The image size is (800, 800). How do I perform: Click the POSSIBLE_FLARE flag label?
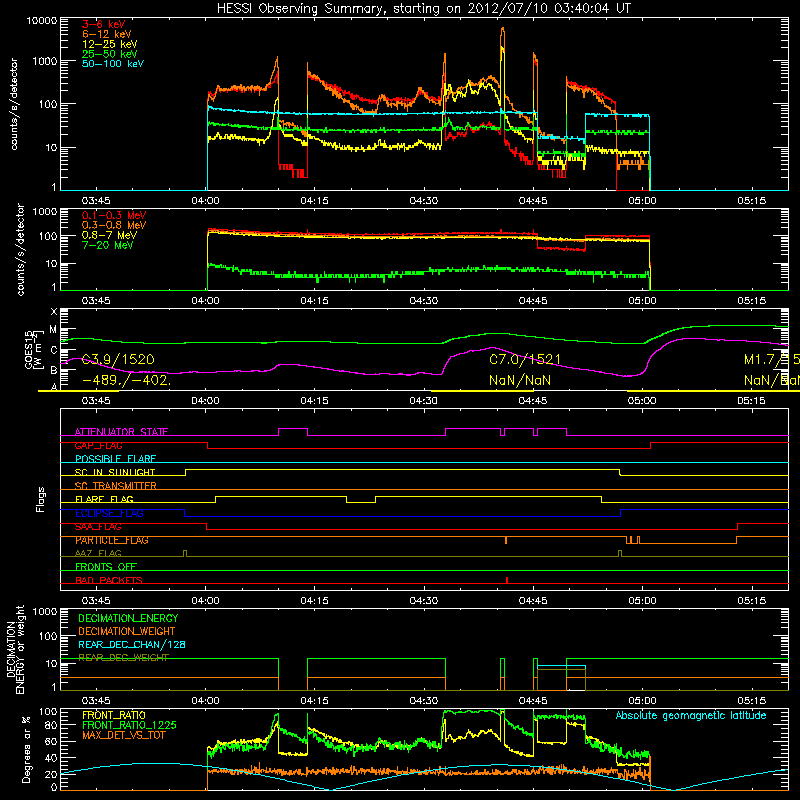pos(115,459)
